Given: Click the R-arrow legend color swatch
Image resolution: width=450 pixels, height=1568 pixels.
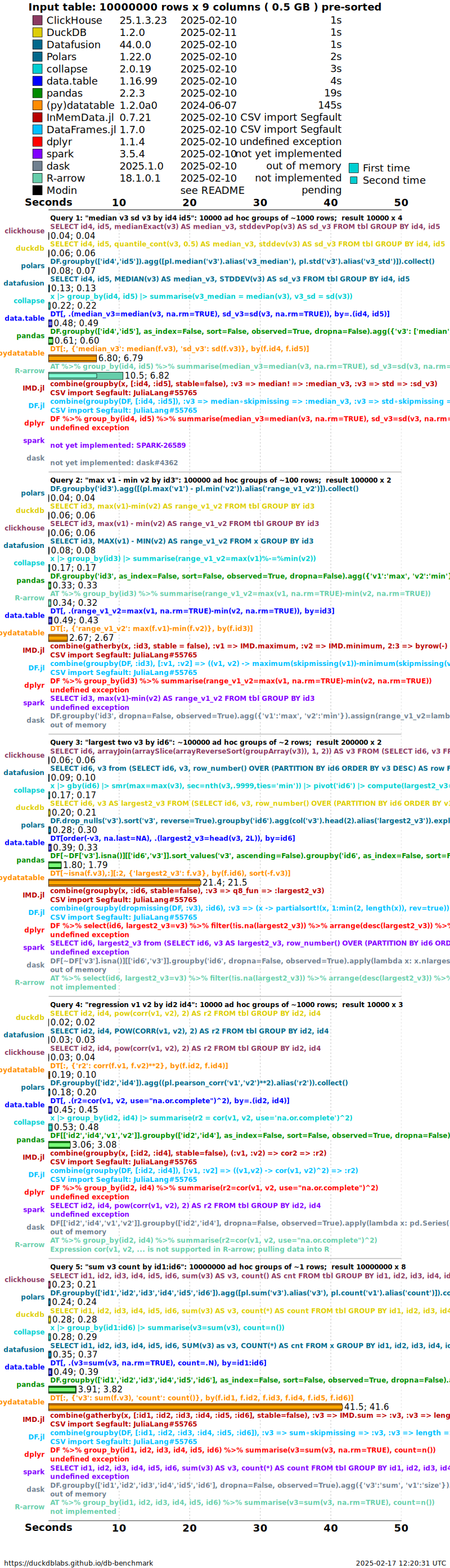Looking at the screenshot, I should [x=37, y=178].
